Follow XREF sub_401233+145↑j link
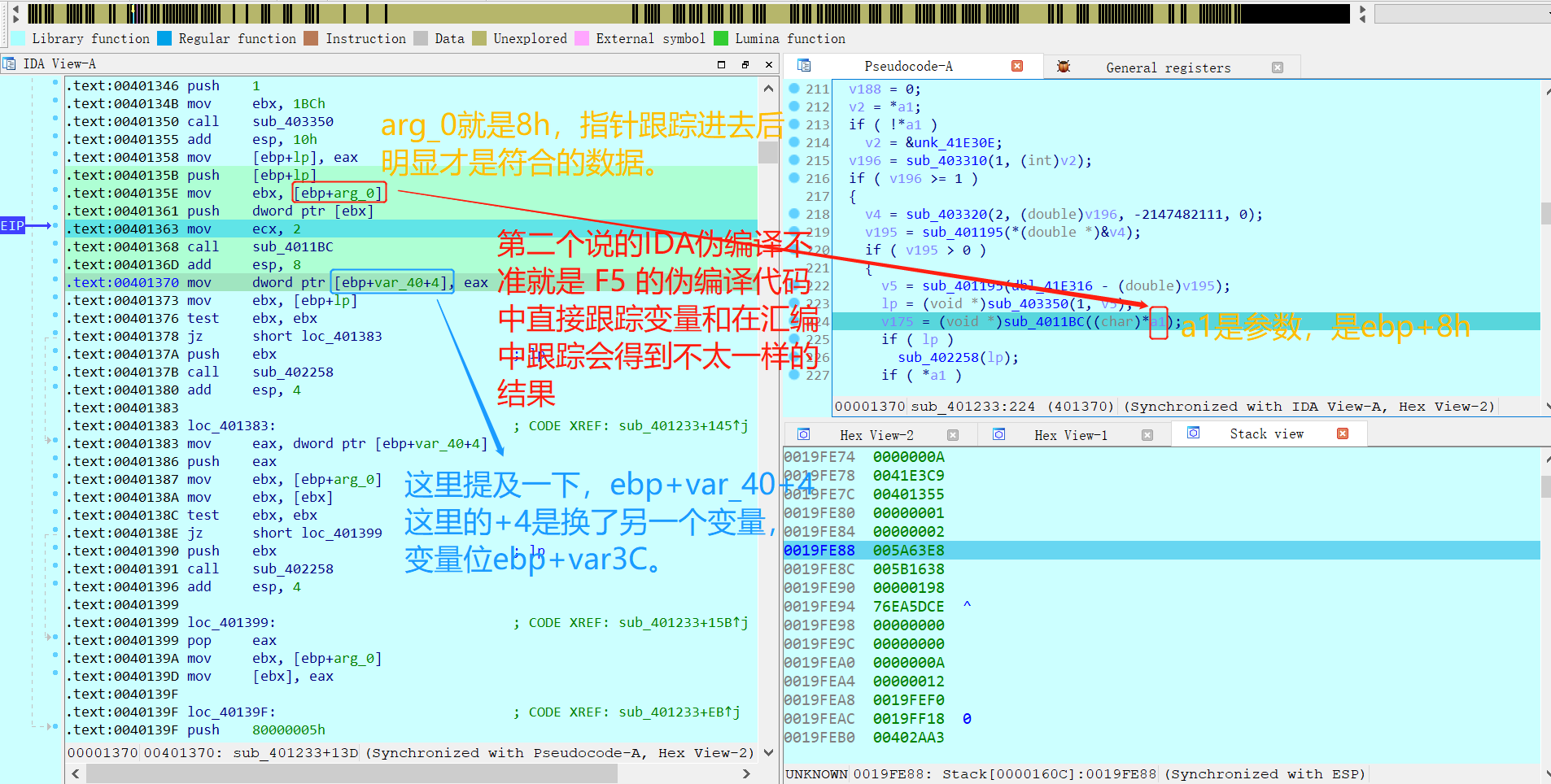The width and height of the screenshot is (1551, 784). pos(684,425)
